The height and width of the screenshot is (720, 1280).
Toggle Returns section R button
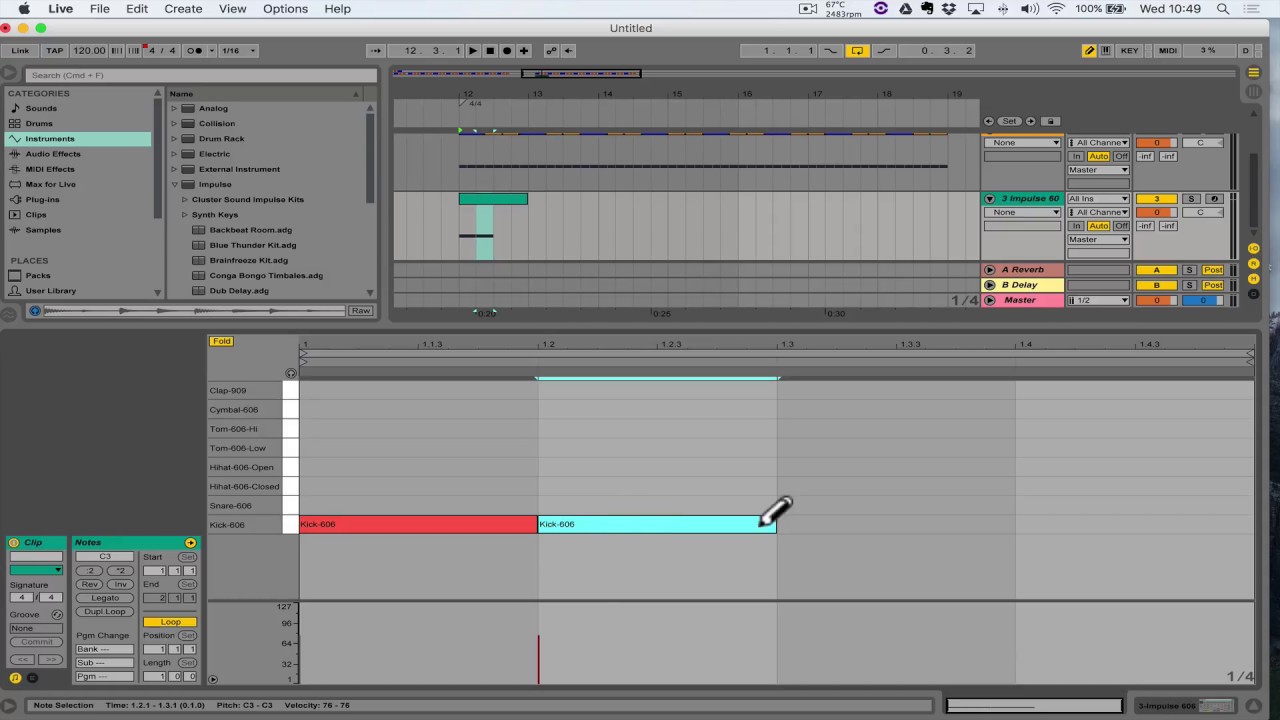pyautogui.click(x=1254, y=263)
